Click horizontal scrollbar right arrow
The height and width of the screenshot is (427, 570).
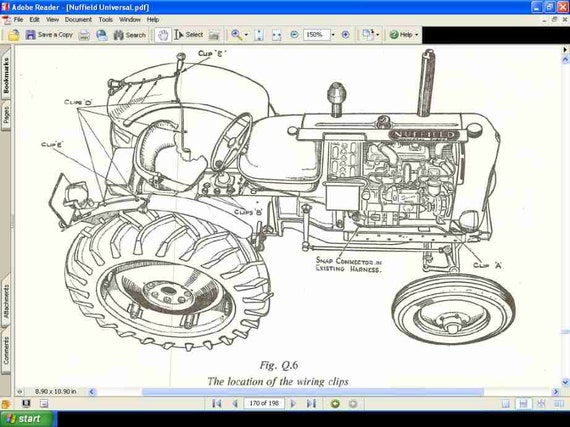click(x=556, y=391)
